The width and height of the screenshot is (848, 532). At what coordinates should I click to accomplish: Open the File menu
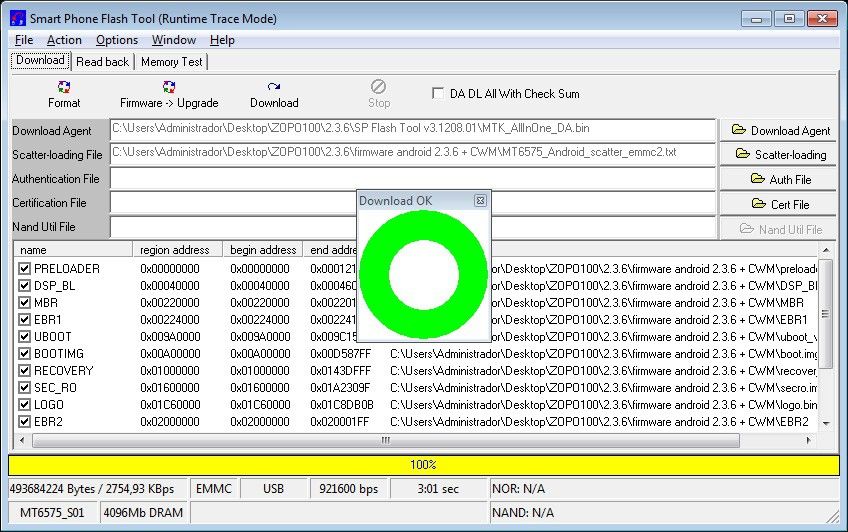click(x=24, y=40)
